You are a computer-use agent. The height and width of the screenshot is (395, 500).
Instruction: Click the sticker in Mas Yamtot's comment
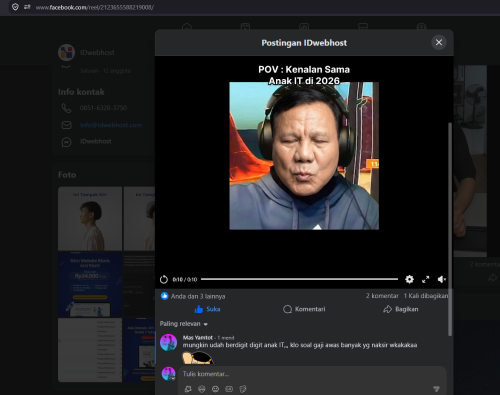[x=197, y=358]
